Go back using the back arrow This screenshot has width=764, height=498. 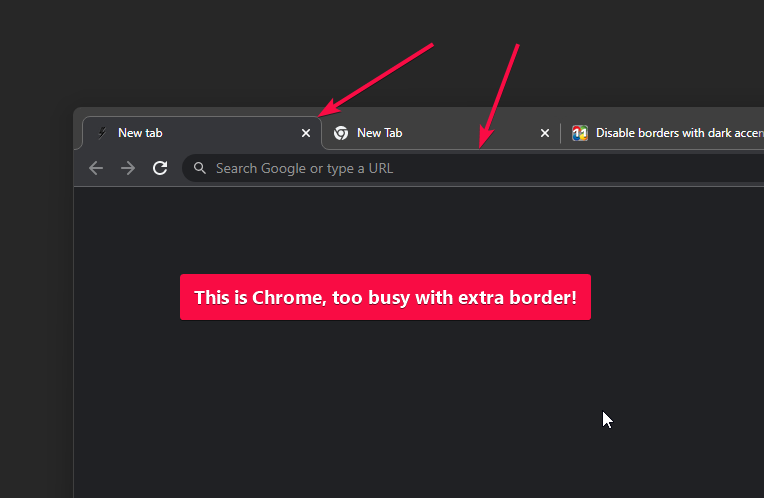pos(96,168)
